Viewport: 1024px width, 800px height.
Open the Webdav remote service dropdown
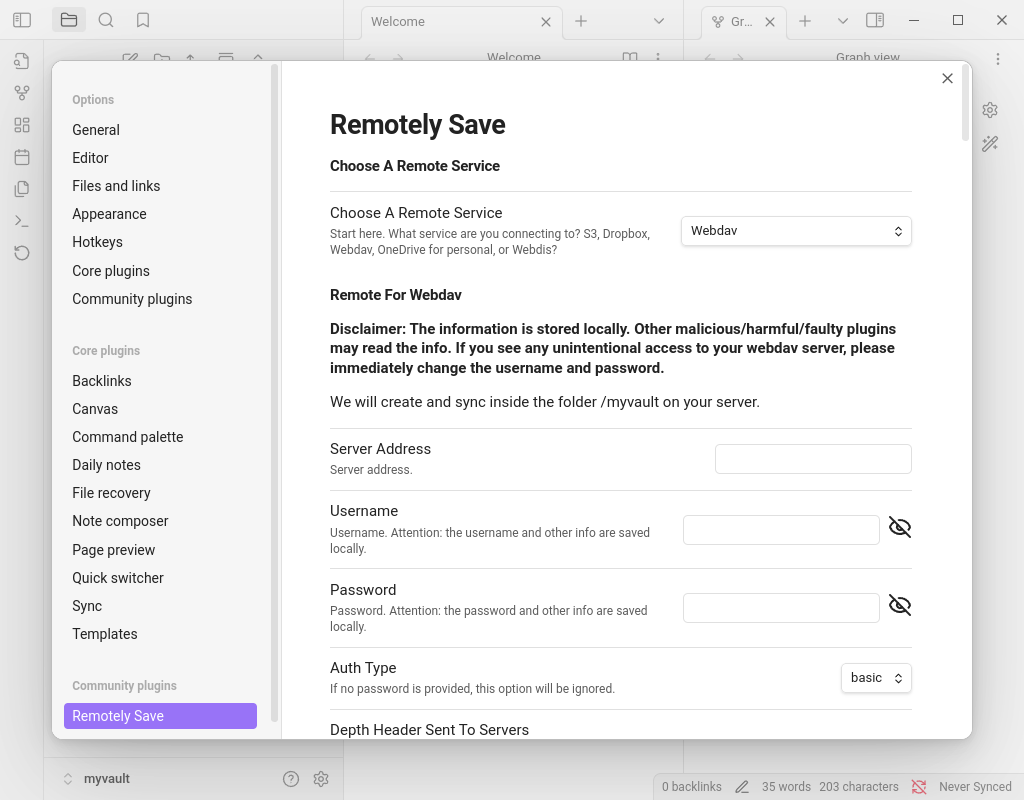(x=796, y=231)
